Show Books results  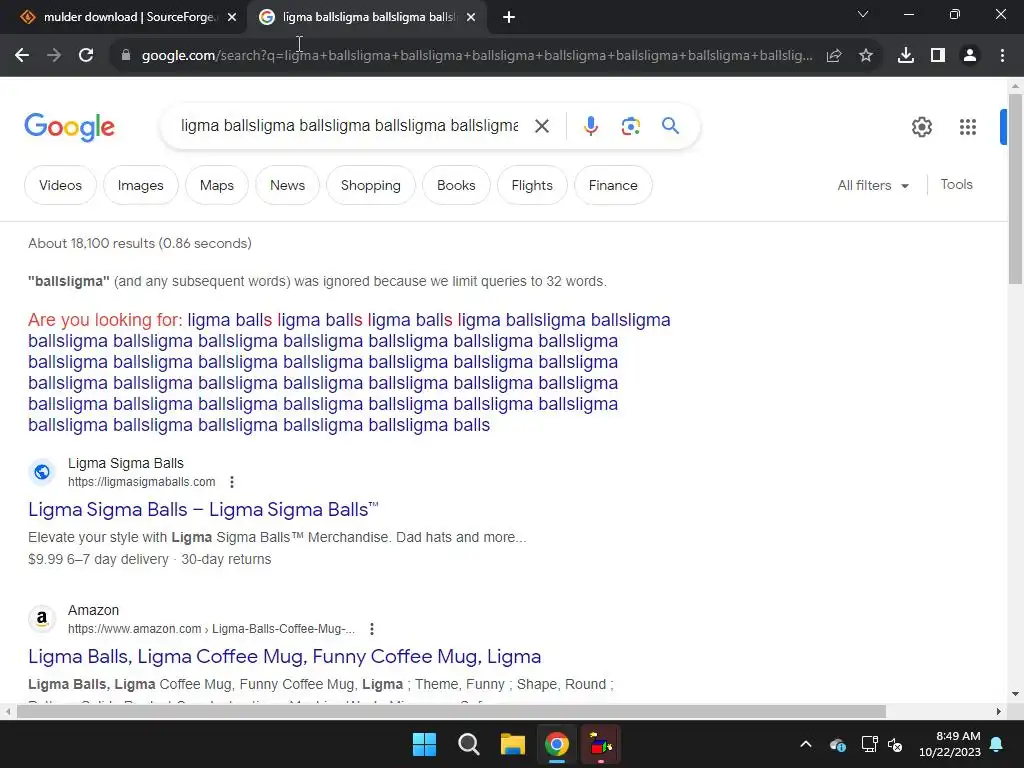click(x=456, y=185)
